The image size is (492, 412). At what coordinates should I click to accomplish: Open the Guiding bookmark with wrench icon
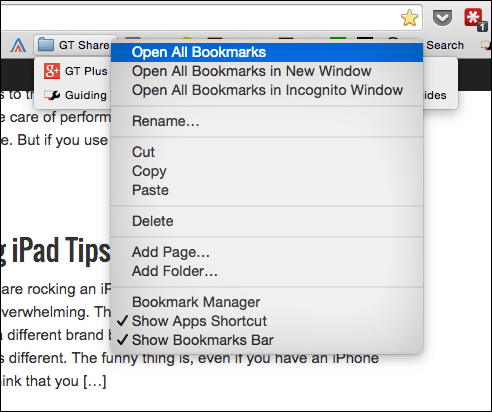point(75,95)
